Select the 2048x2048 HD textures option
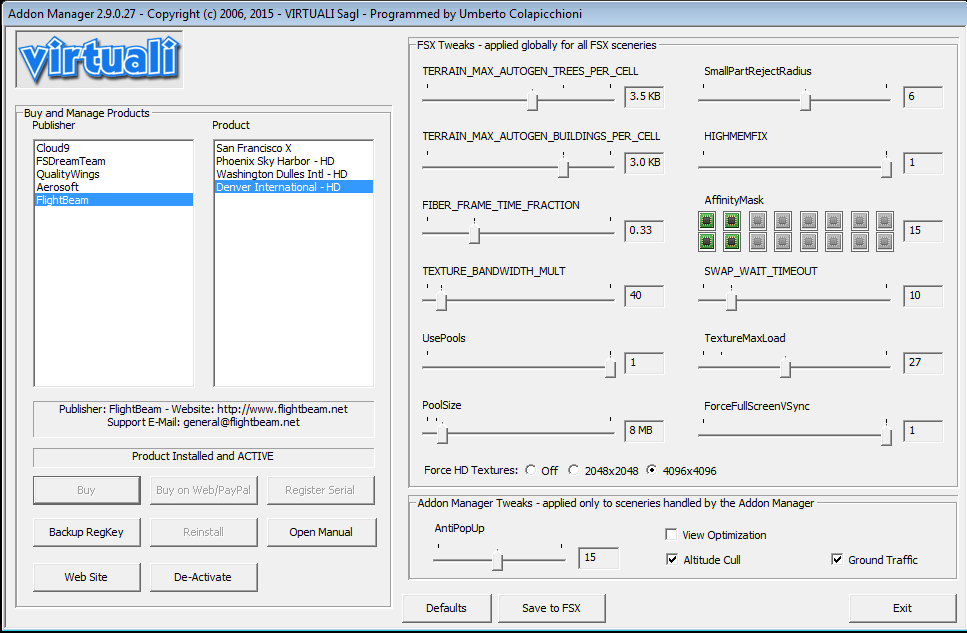 pyautogui.click(x=574, y=470)
